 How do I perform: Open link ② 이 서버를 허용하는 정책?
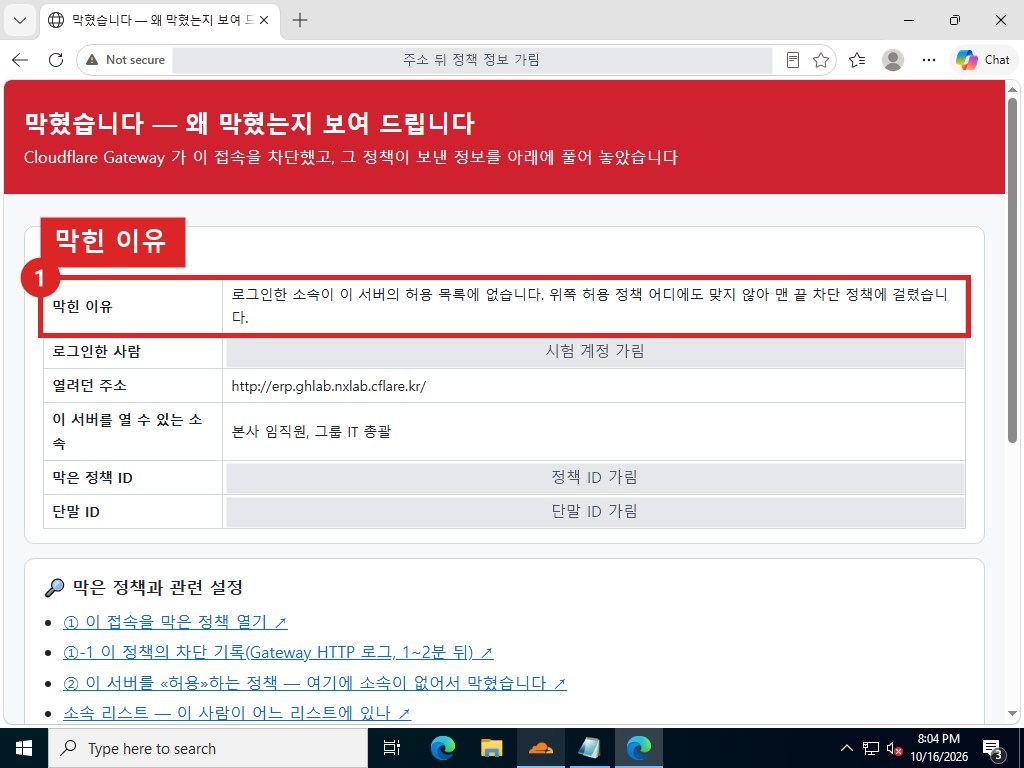click(x=315, y=683)
